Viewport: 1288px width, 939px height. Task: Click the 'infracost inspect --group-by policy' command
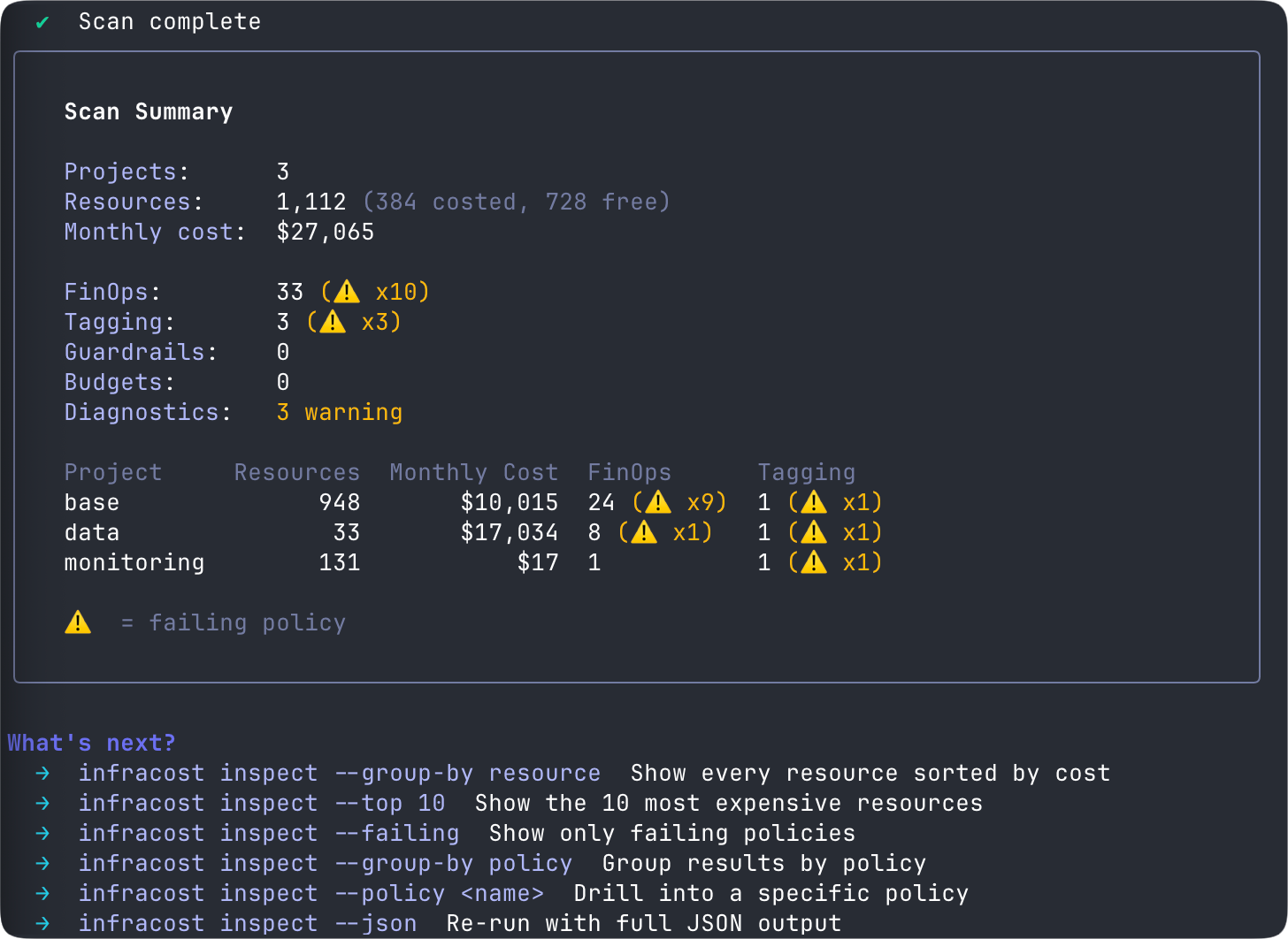click(326, 864)
